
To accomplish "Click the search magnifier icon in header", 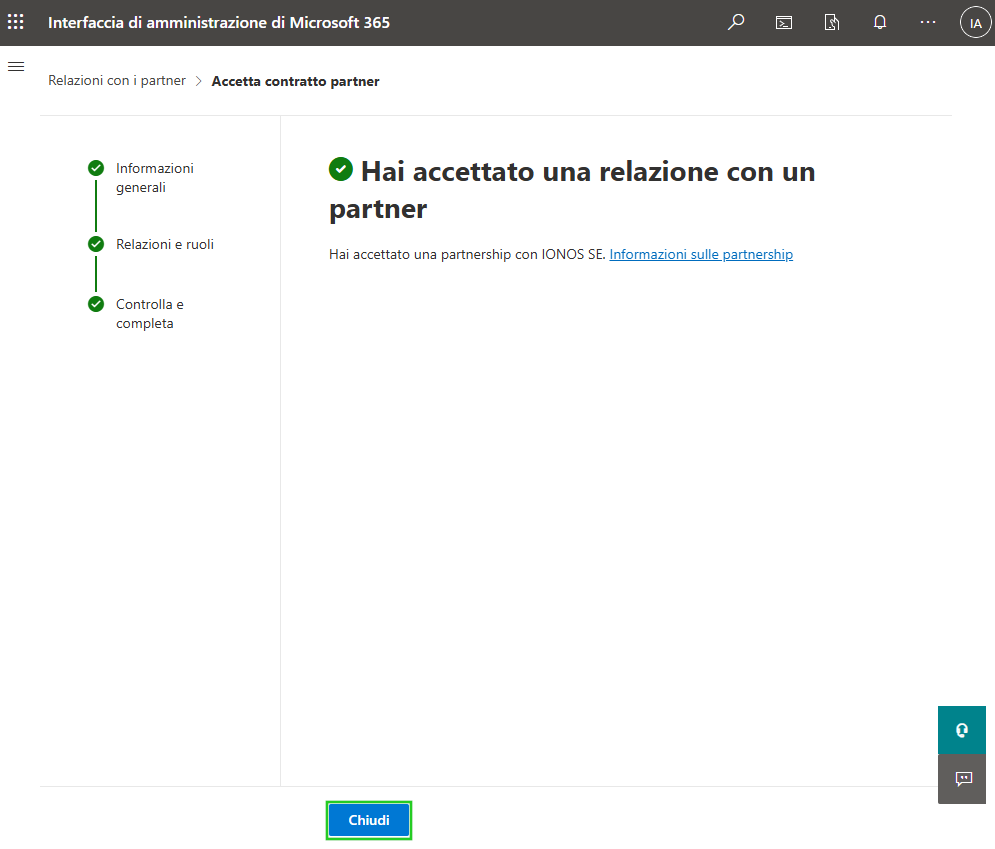I will (735, 22).
